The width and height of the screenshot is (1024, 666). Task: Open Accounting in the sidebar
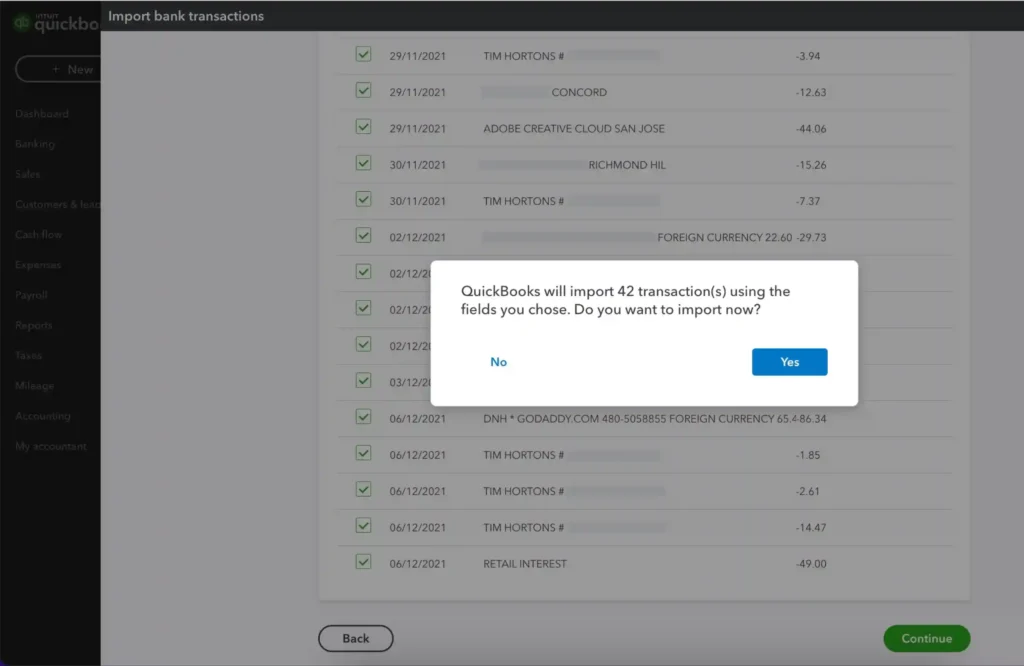(x=42, y=416)
